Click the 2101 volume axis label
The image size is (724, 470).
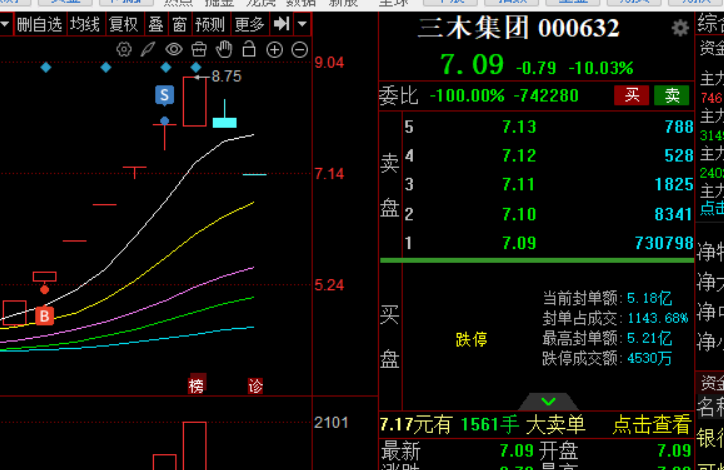pos(331,422)
